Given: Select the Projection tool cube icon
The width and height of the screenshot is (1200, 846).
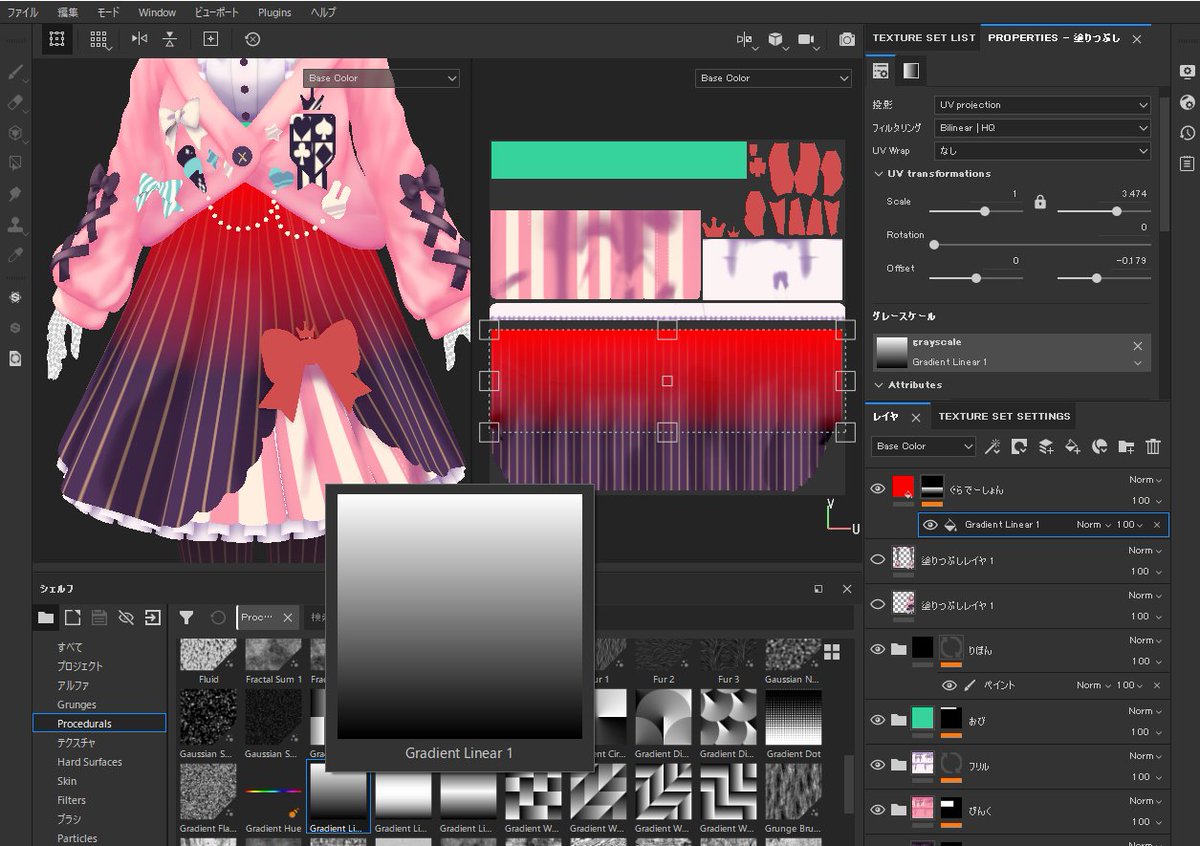Looking at the screenshot, I should 15,132.
